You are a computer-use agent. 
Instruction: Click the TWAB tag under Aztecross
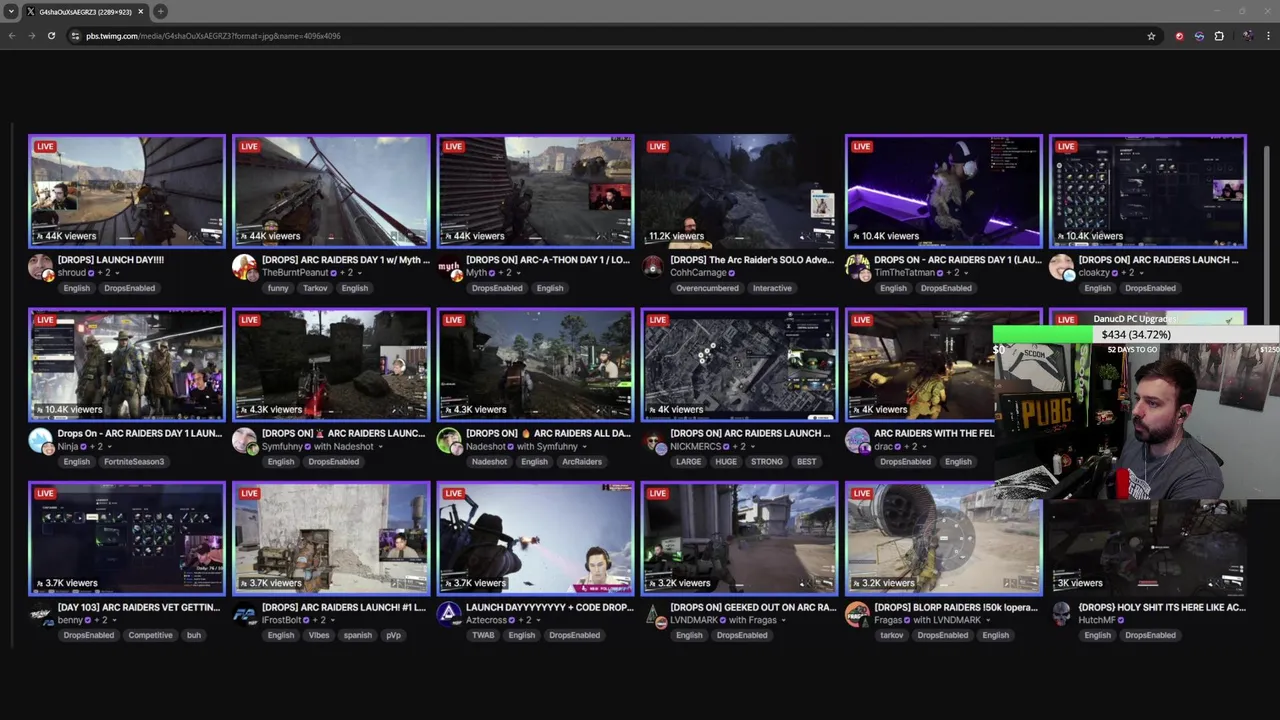click(x=483, y=635)
